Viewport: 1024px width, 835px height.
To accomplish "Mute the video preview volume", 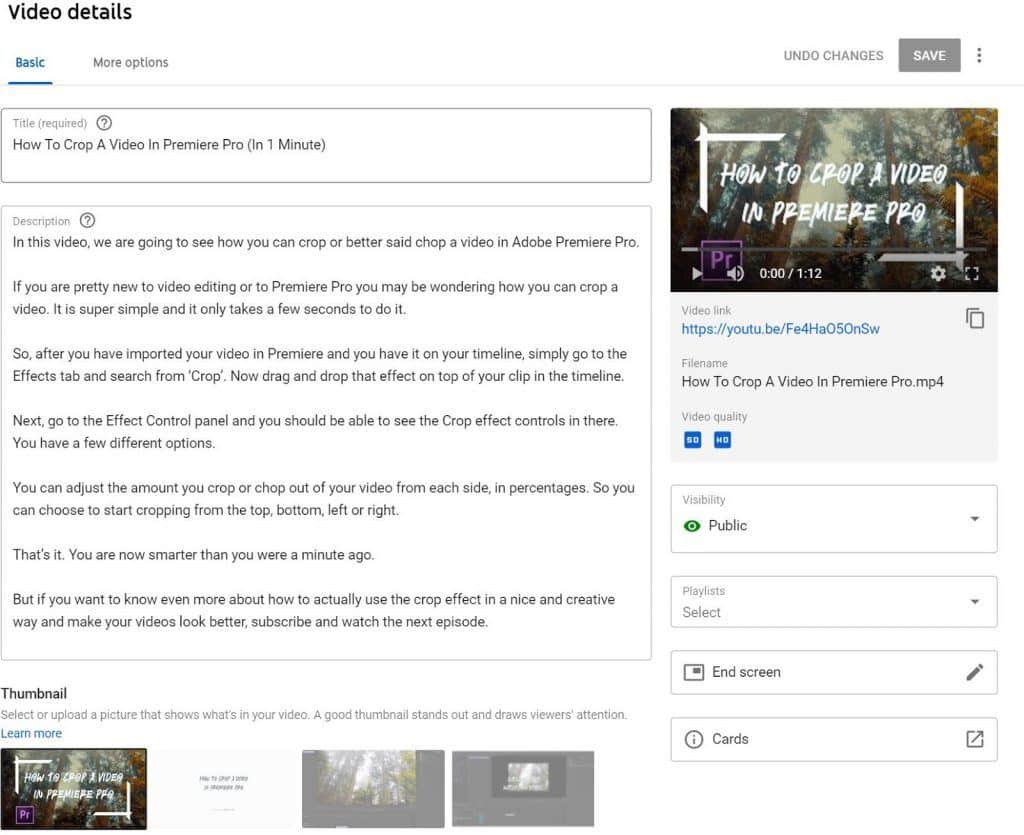I will tap(735, 274).
